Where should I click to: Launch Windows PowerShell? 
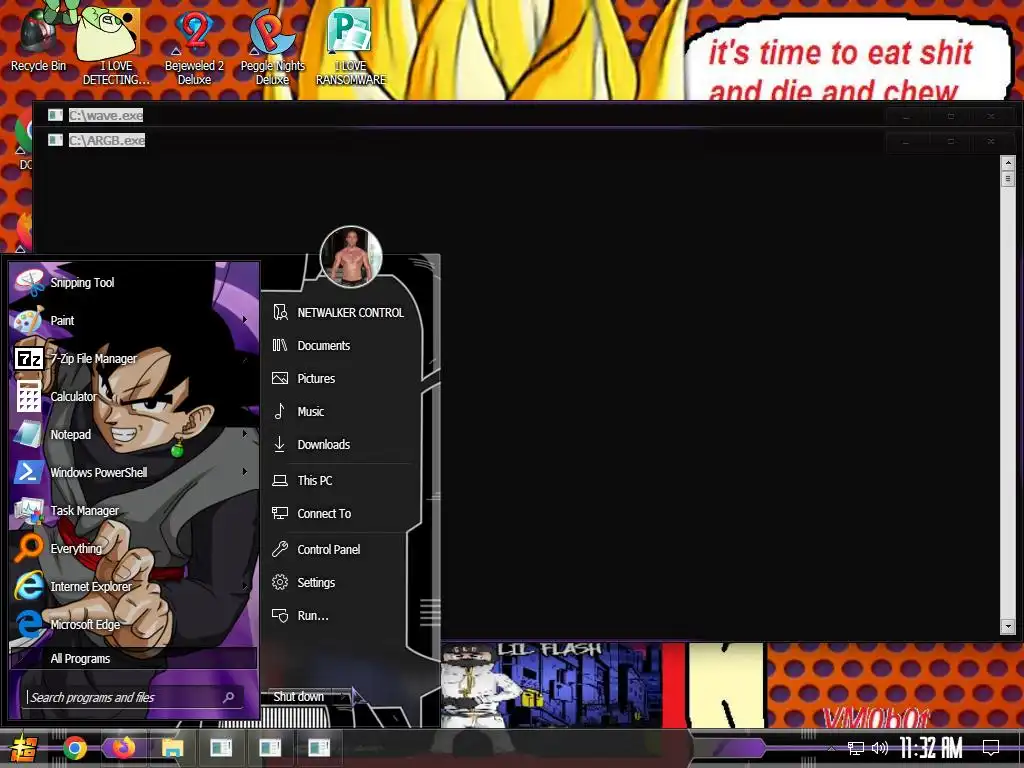(134, 472)
